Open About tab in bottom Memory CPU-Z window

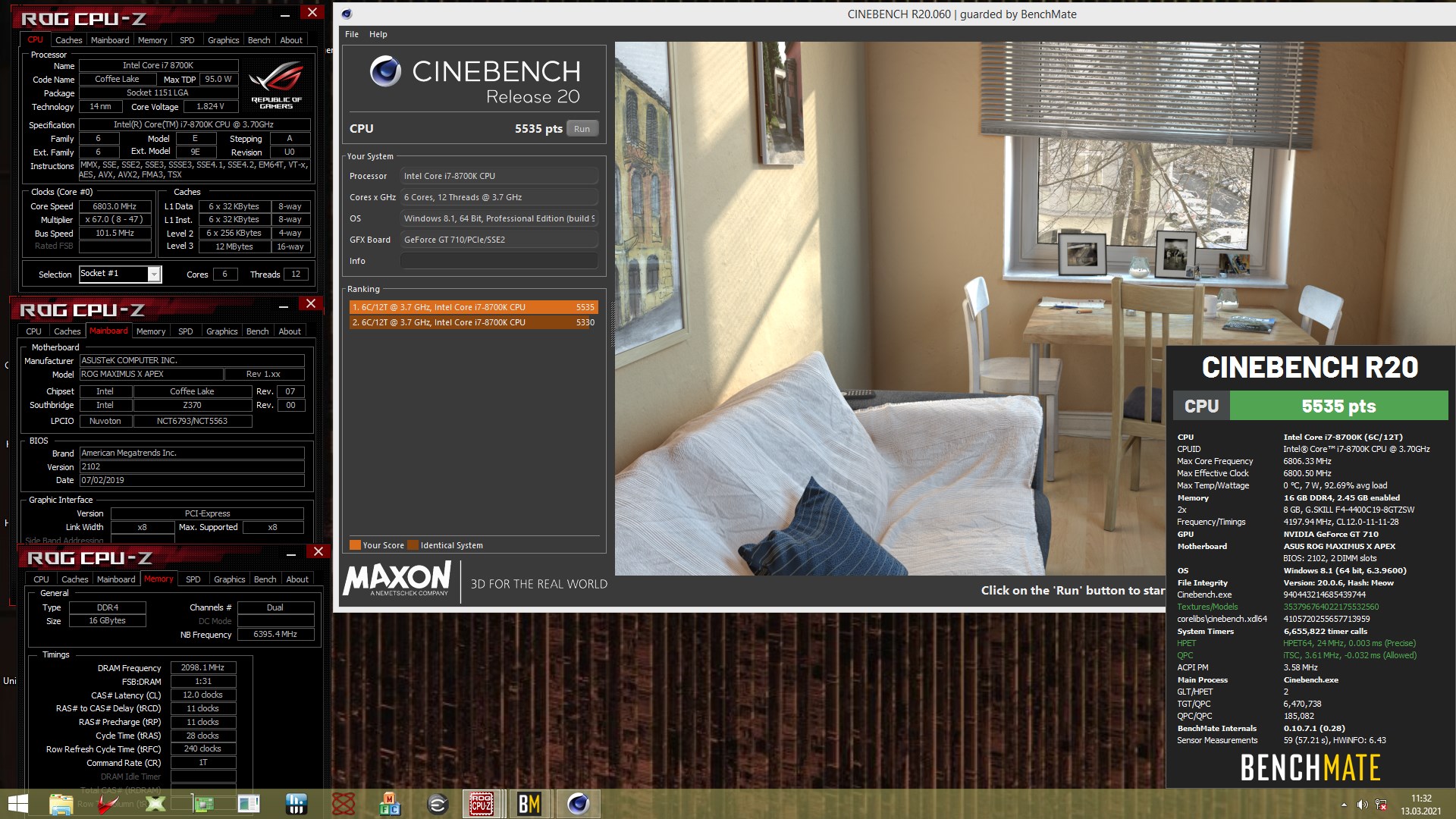coord(297,579)
